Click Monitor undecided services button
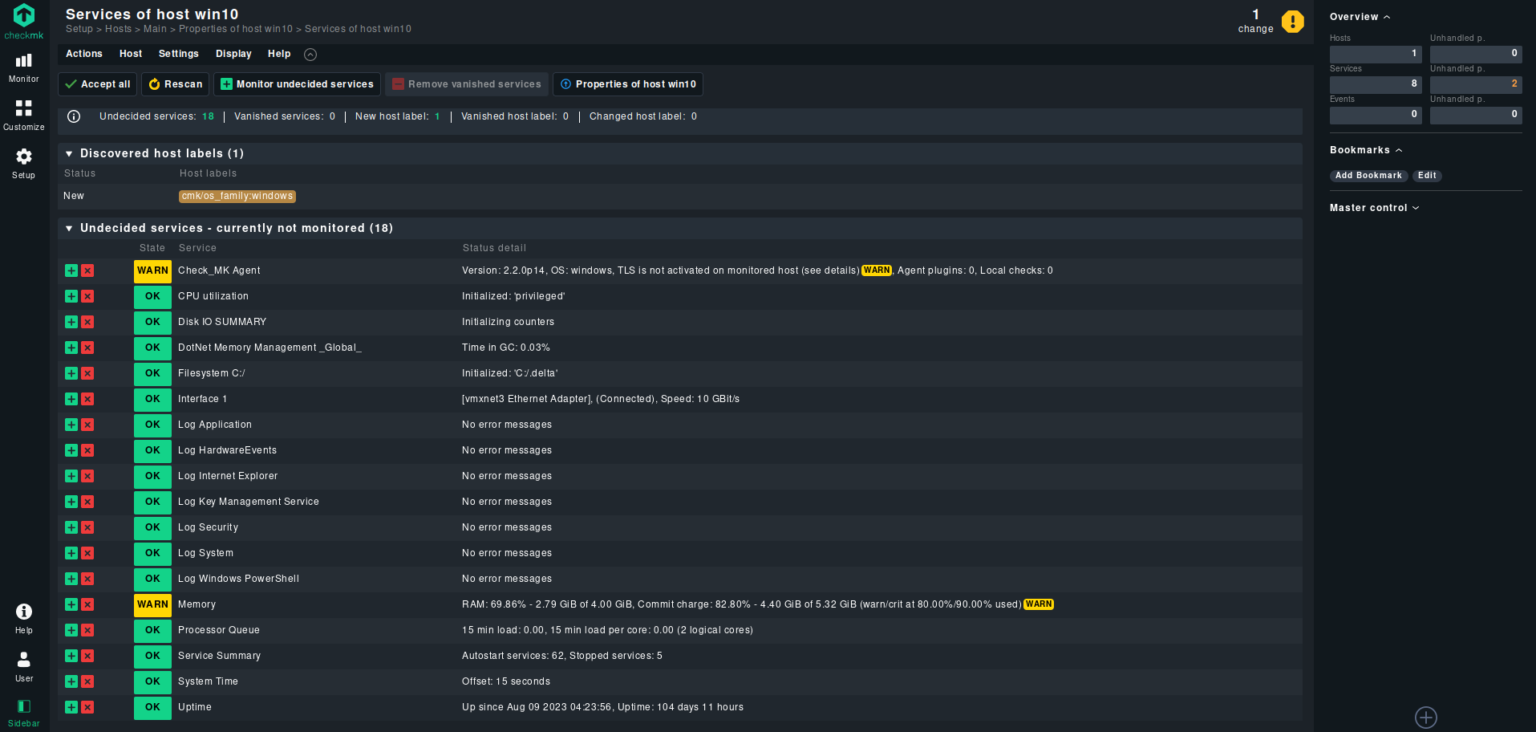 296,84
